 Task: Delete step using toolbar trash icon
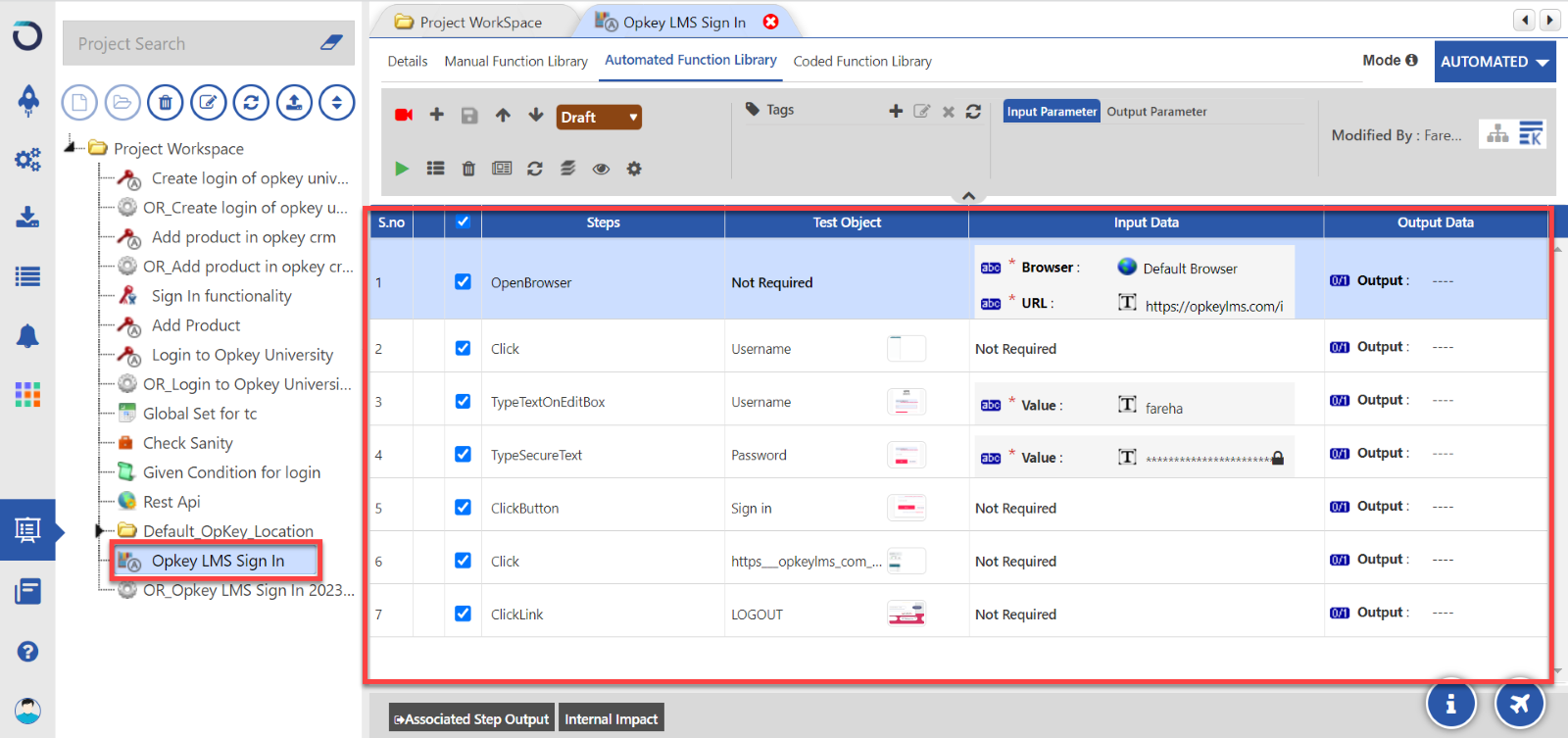[468, 169]
